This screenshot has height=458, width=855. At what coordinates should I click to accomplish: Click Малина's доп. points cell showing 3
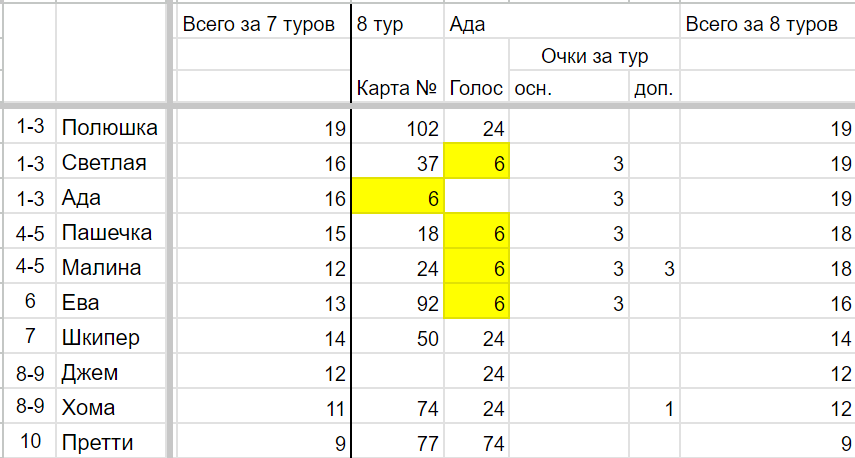(654, 268)
